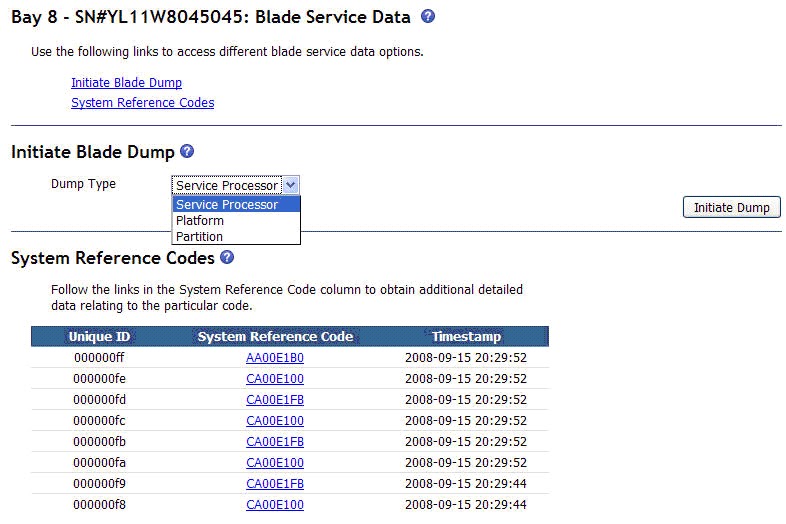Viewport: 786px width, 524px height.
Task: Follow the Initiate Blade Dump link
Action: pyautogui.click(x=126, y=83)
